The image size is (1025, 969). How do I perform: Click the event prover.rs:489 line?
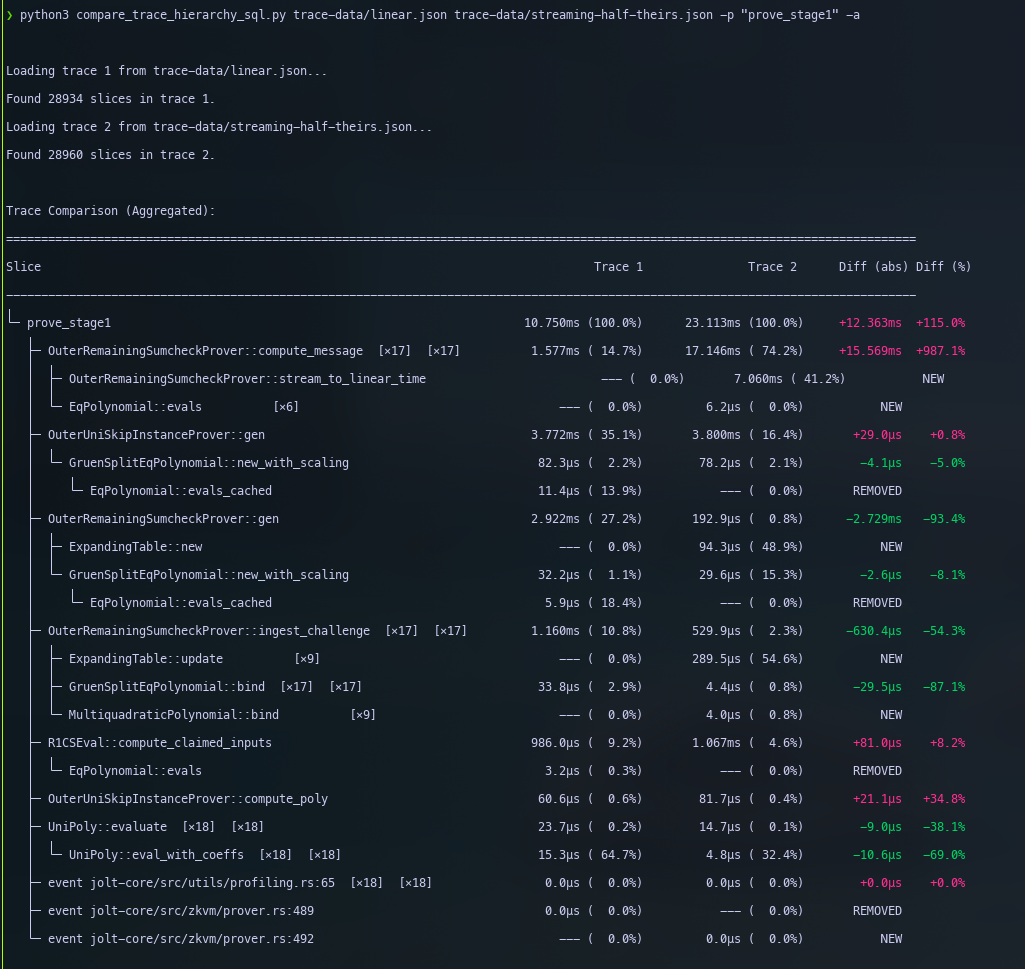pyautogui.click(x=180, y=911)
